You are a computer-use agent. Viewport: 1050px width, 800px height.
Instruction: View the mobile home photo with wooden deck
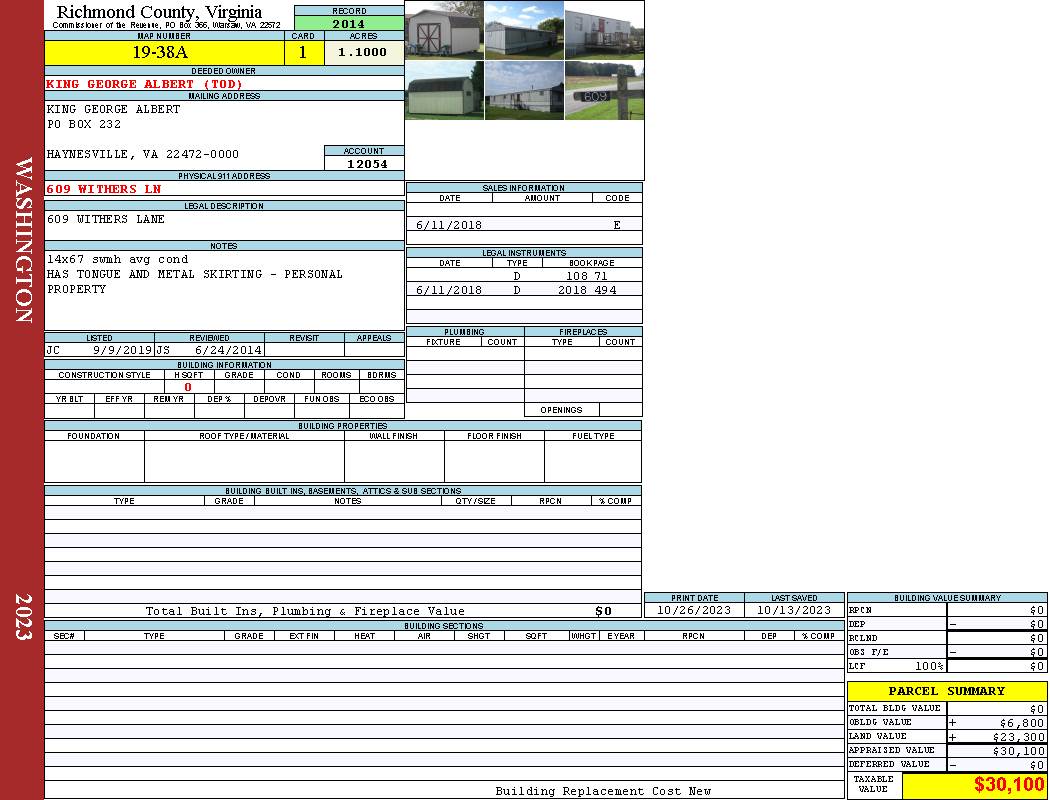[x=604, y=30]
